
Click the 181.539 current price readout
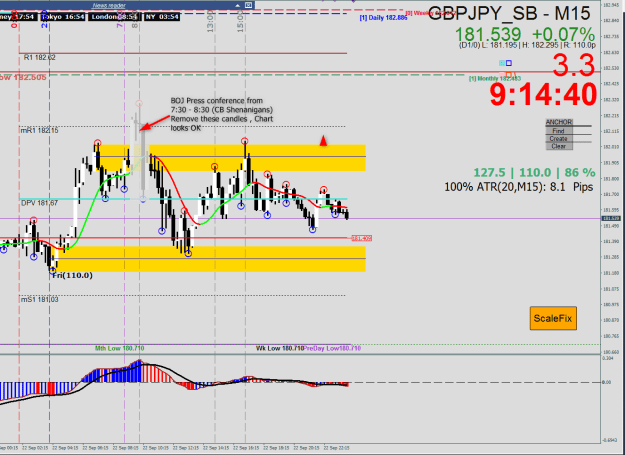point(487,34)
